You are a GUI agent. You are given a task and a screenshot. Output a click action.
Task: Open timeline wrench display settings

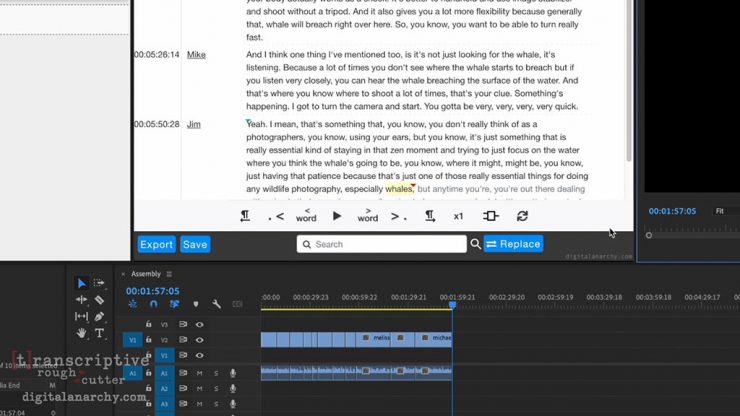pos(216,304)
